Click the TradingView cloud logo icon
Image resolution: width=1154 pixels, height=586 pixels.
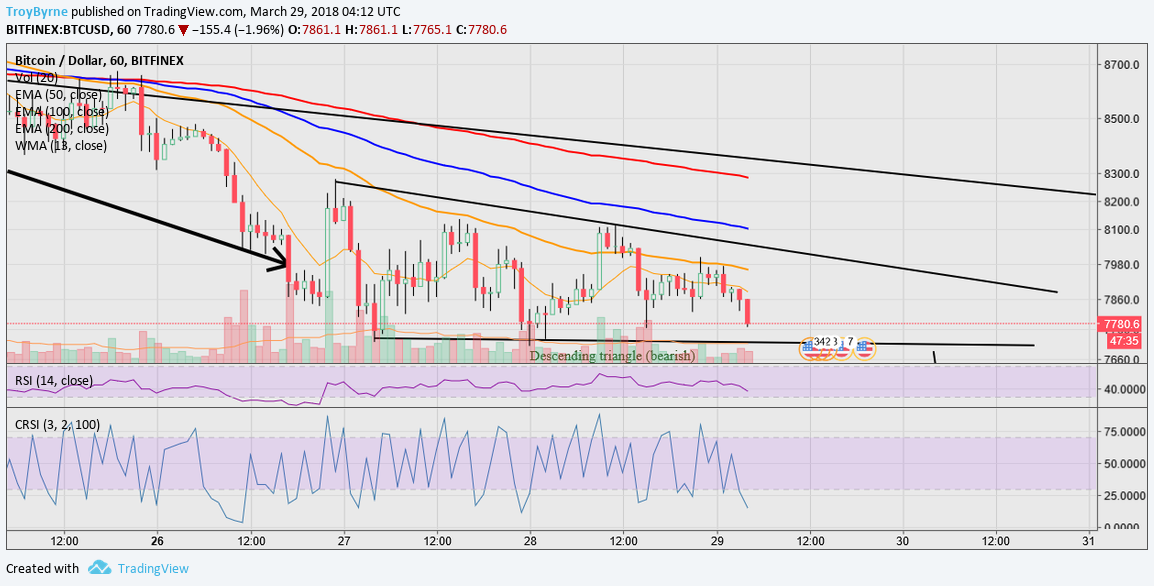99,568
